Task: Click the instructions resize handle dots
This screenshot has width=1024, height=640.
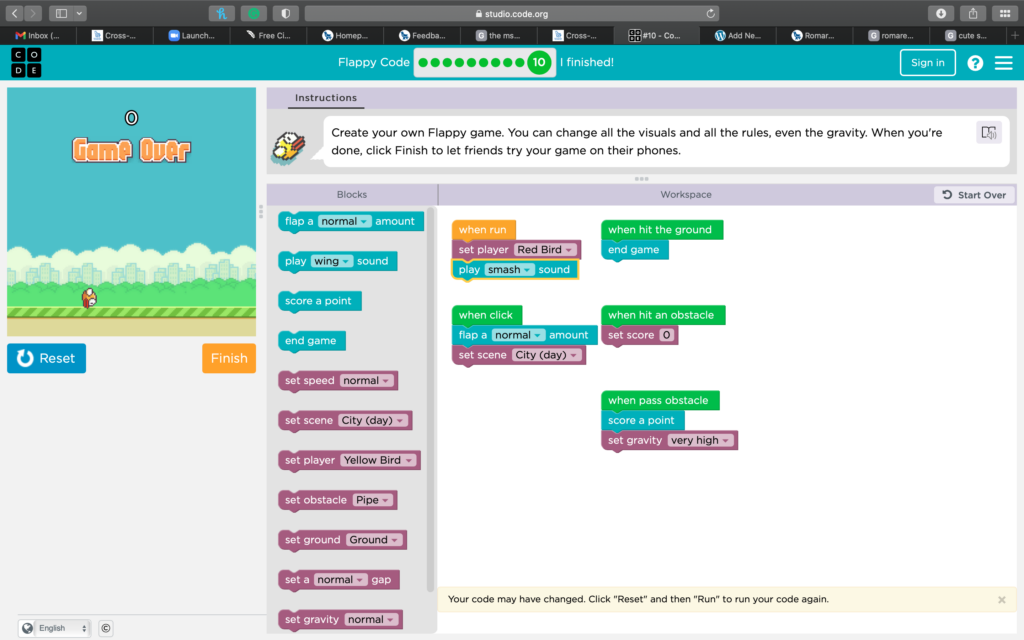Action: pyautogui.click(x=641, y=179)
